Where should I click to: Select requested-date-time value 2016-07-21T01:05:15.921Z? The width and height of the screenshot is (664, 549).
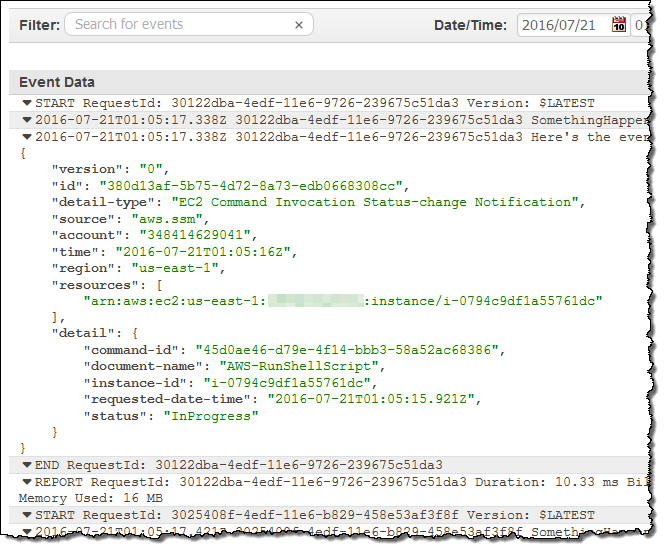371,399
